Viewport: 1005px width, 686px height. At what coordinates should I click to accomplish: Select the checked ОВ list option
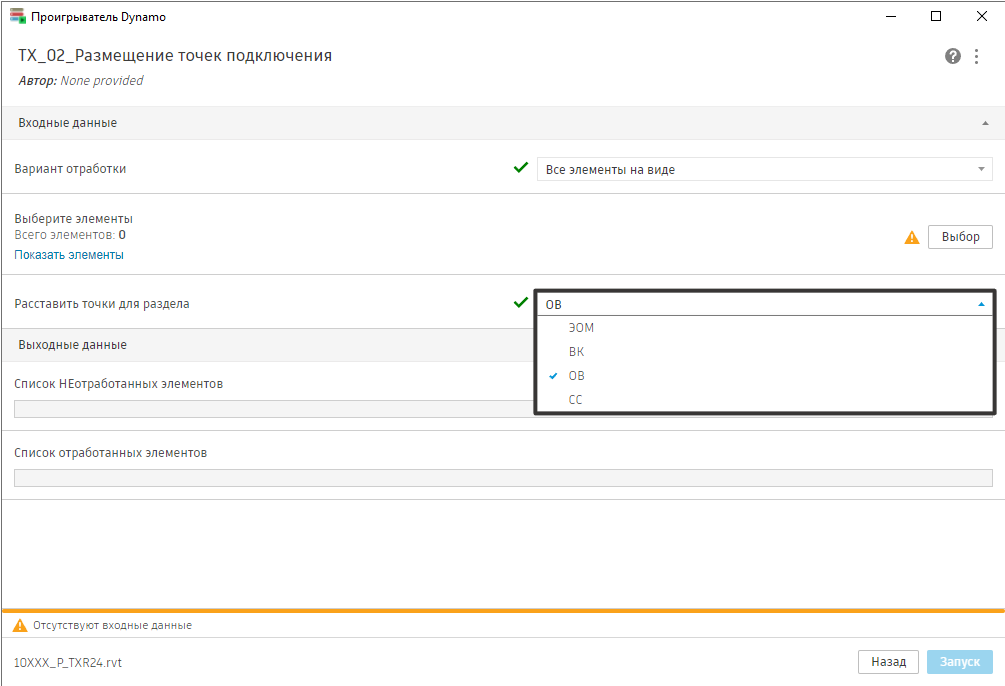click(x=576, y=376)
